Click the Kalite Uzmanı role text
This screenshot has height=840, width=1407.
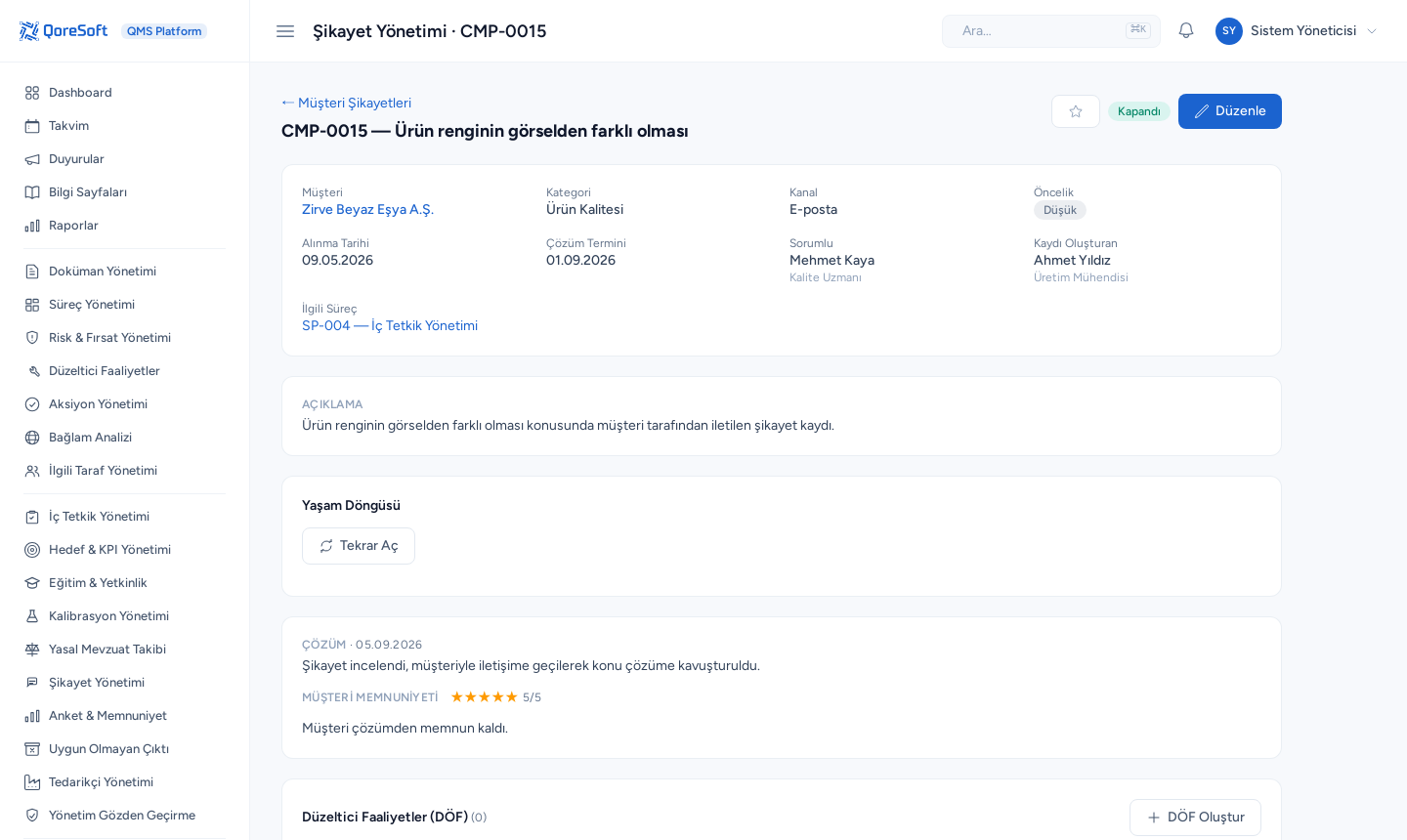click(x=826, y=277)
